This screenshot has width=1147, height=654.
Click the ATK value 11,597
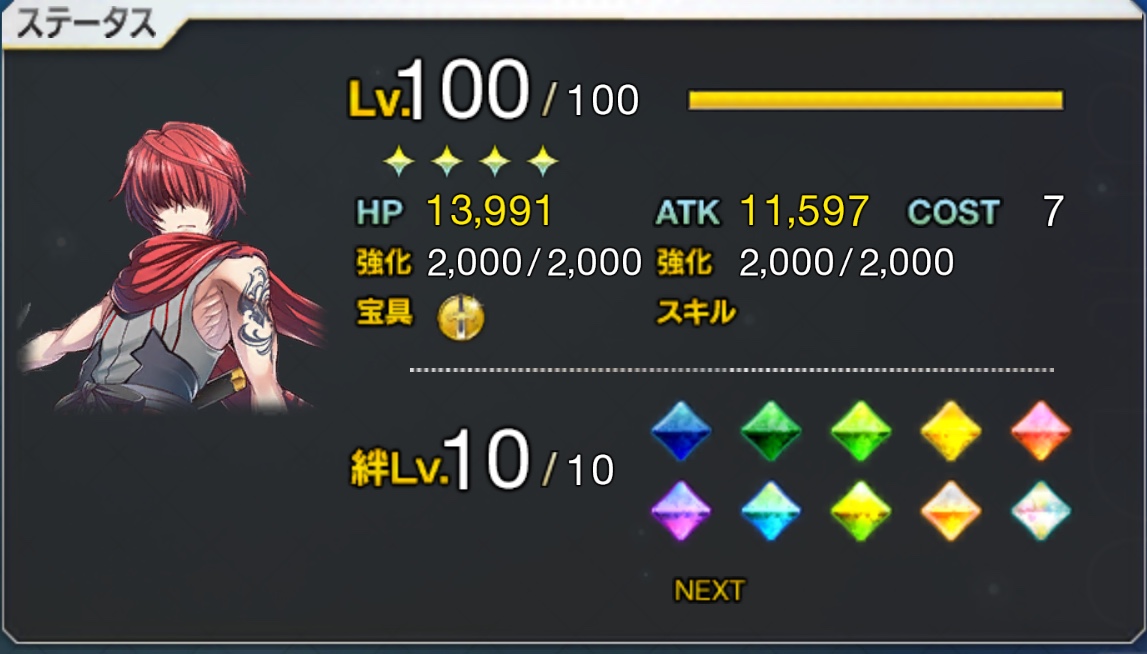[804, 212]
